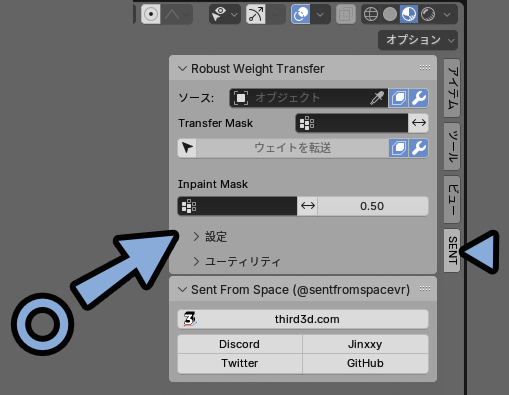Viewport: 509px width, 395px height.
Task: Toggle show overlays button
Action: pos(301,14)
